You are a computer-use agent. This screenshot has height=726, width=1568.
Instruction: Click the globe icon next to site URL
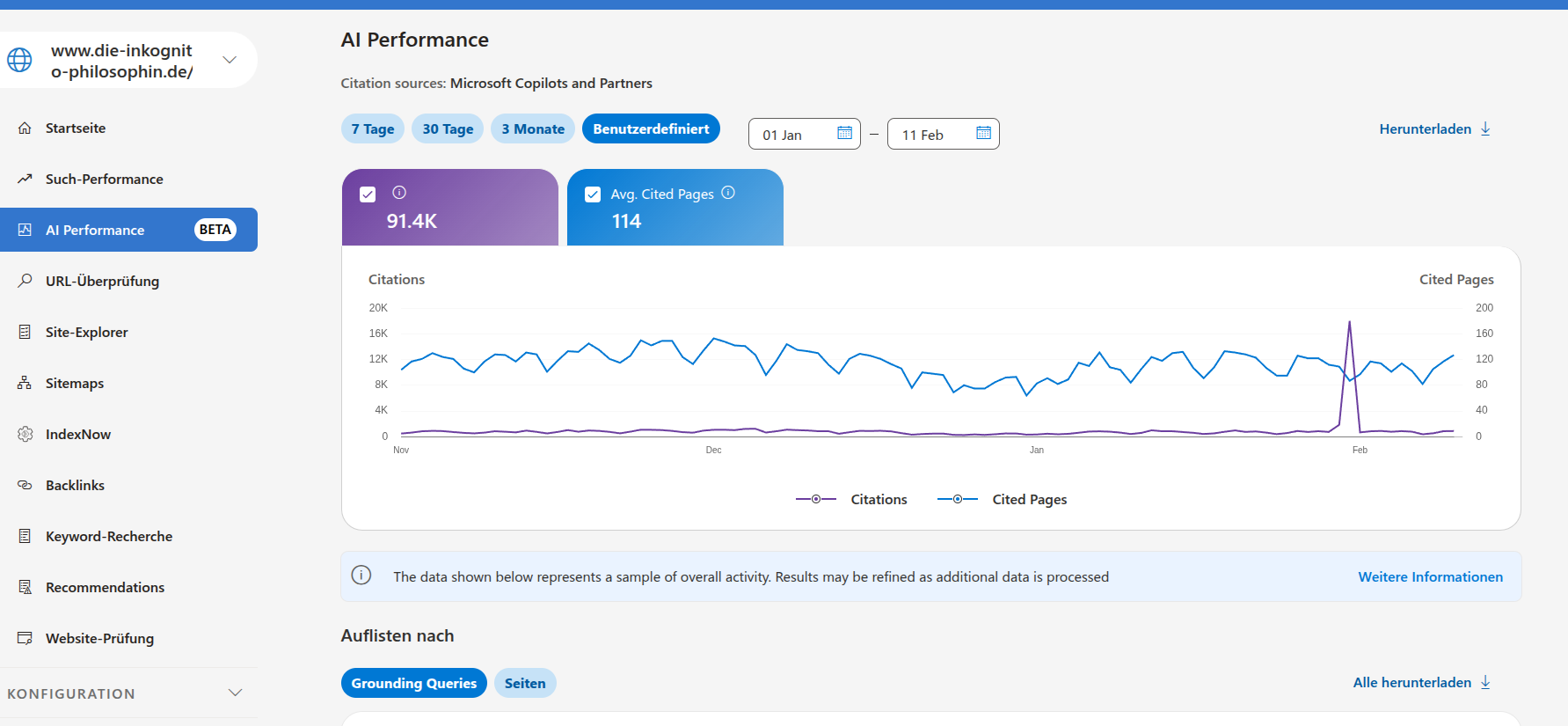19,60
